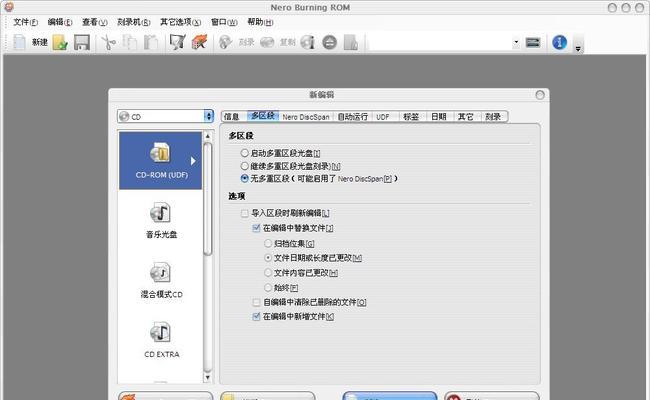This screenshot has height=400, width=650.
Task: Click the gray icon right of eject
Action: click(351, 42)
